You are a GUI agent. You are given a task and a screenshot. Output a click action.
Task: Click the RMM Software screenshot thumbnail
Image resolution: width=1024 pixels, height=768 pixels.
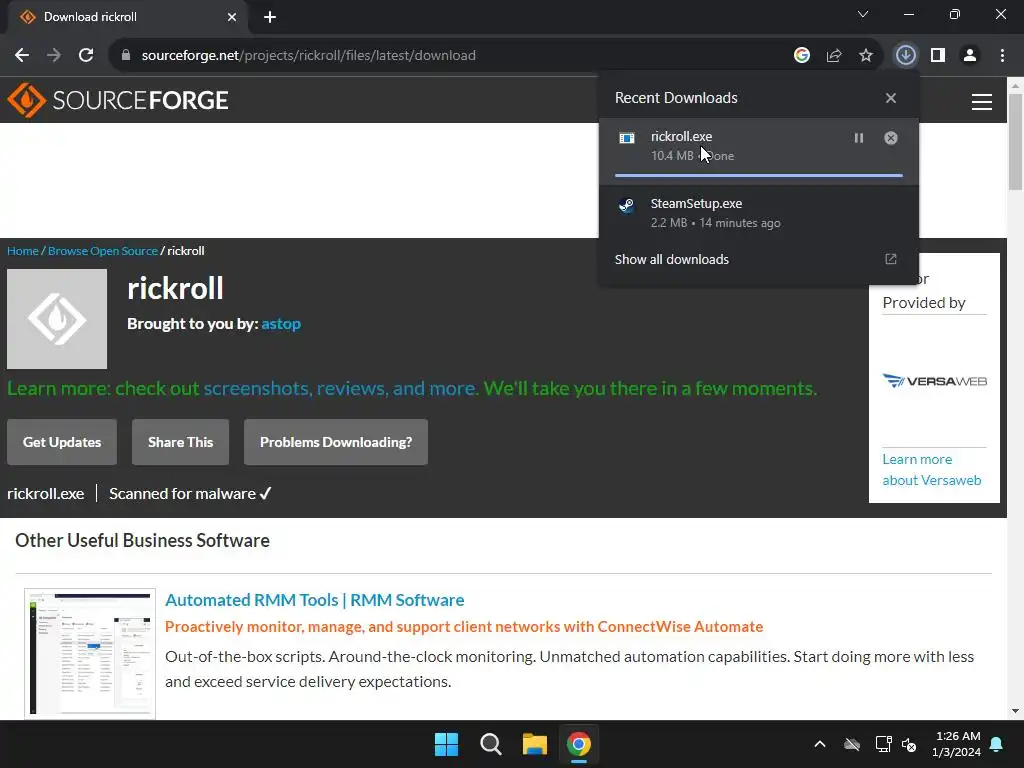tap(90, 653)
